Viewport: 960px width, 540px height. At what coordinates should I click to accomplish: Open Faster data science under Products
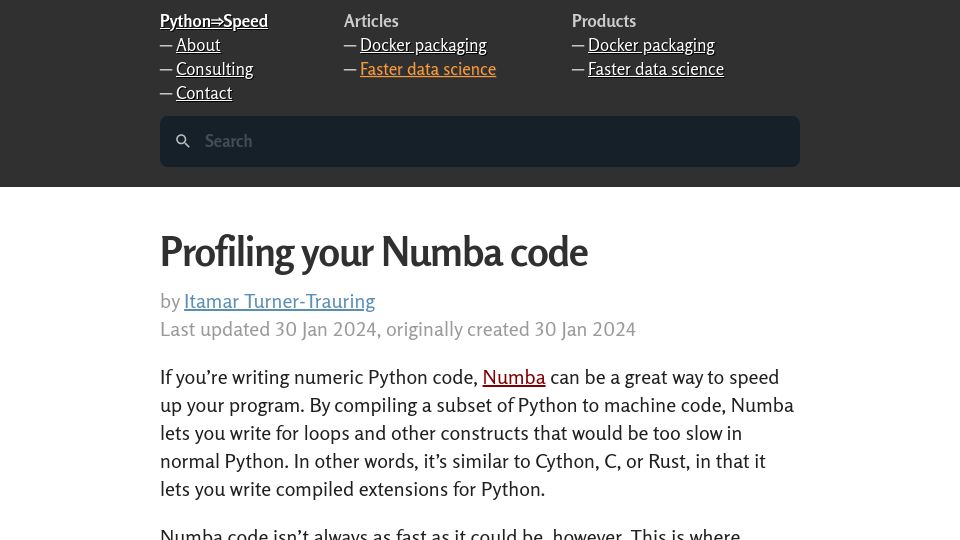(656, 69)
